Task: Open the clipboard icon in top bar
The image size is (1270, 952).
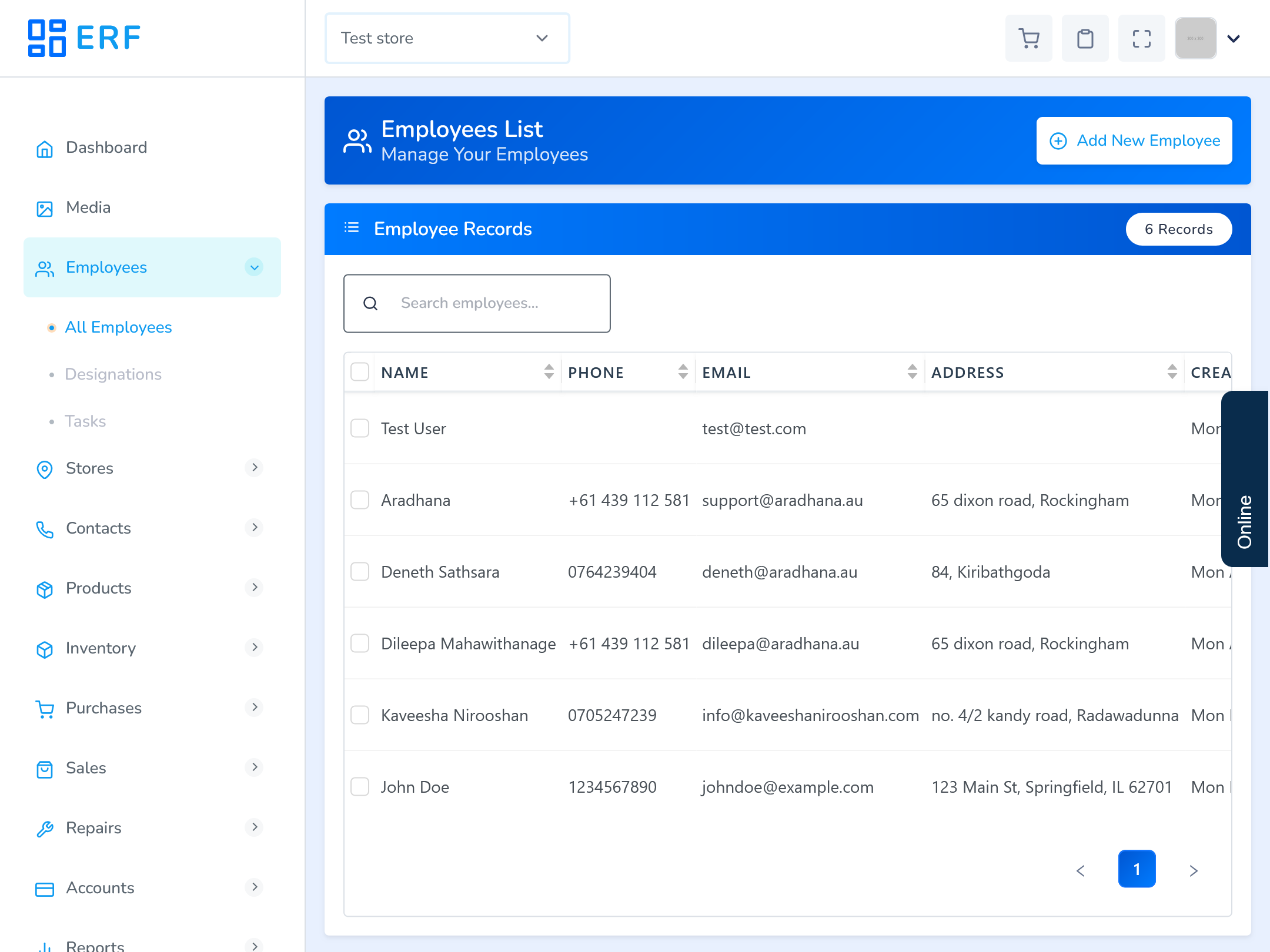Action: click(1085, 39)
